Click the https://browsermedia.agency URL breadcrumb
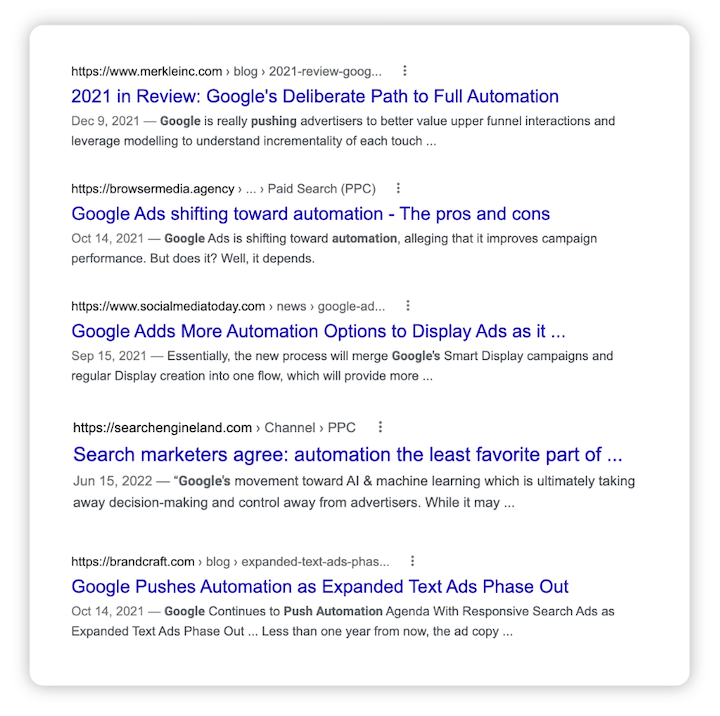 tap(223, 189)
